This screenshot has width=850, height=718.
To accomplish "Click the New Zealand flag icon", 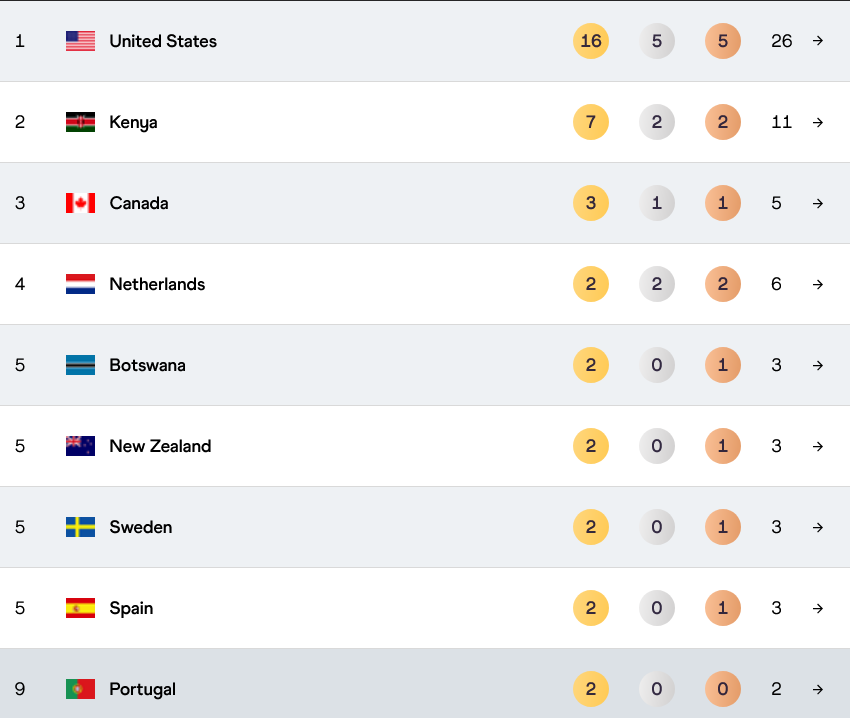I will point(80,446).
